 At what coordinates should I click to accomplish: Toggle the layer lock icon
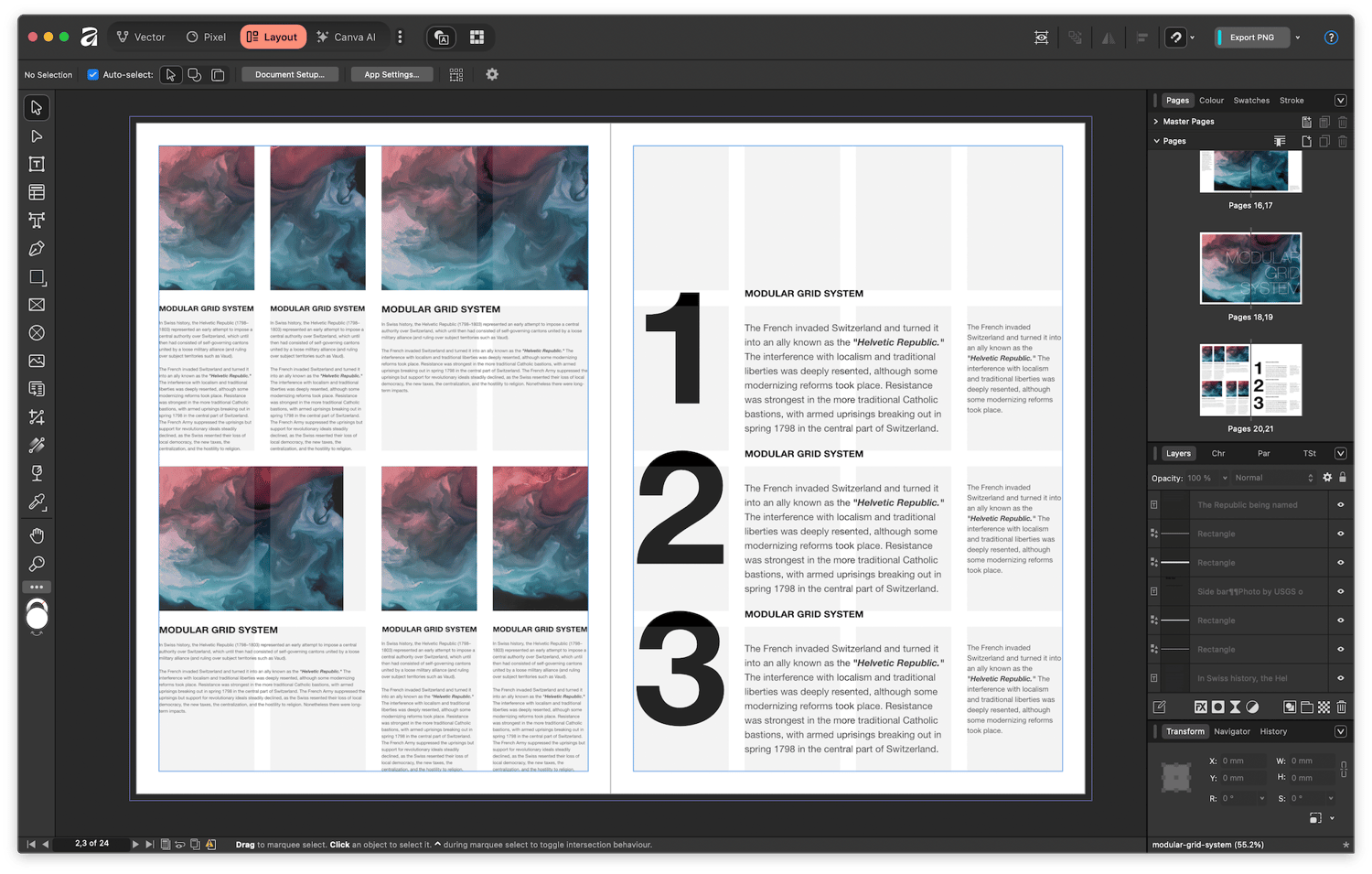pos(1343,478)
